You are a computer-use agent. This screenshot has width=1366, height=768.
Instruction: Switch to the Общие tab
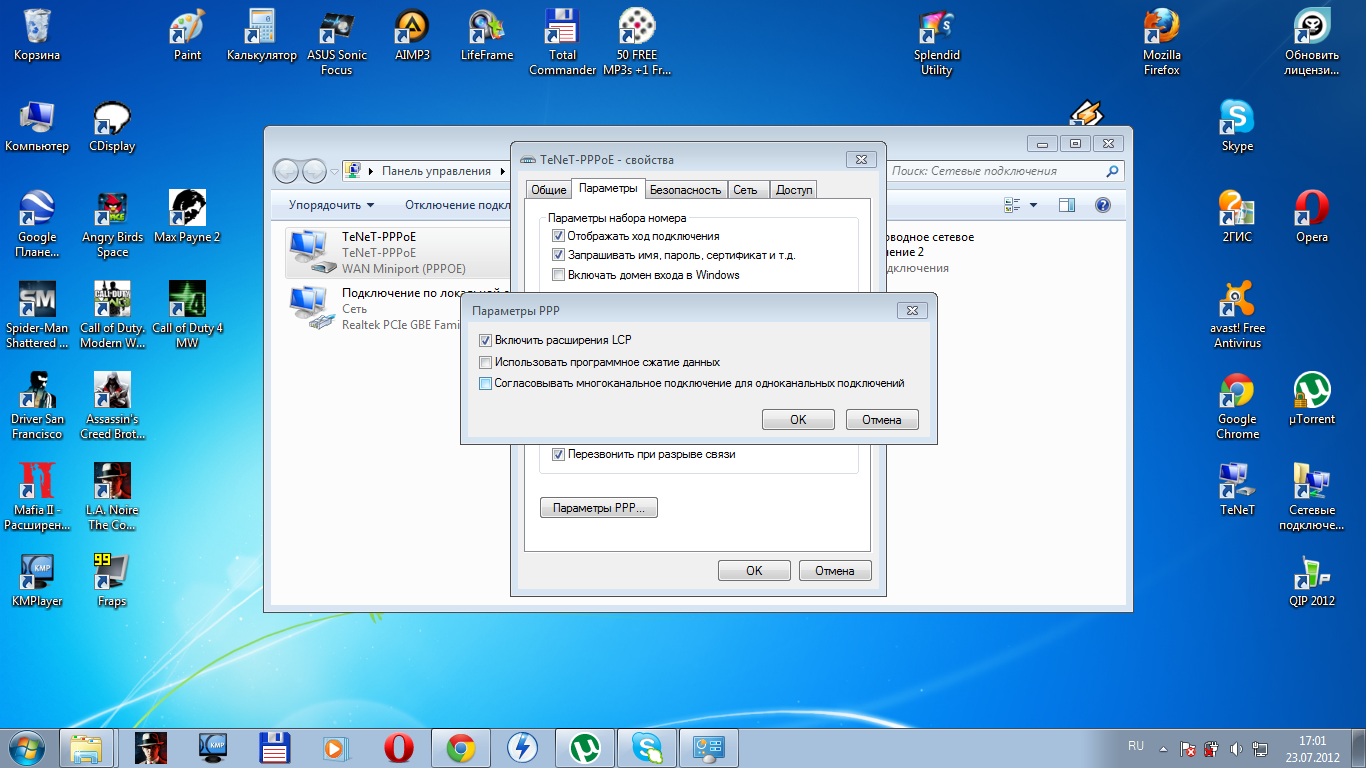[549, 189]
